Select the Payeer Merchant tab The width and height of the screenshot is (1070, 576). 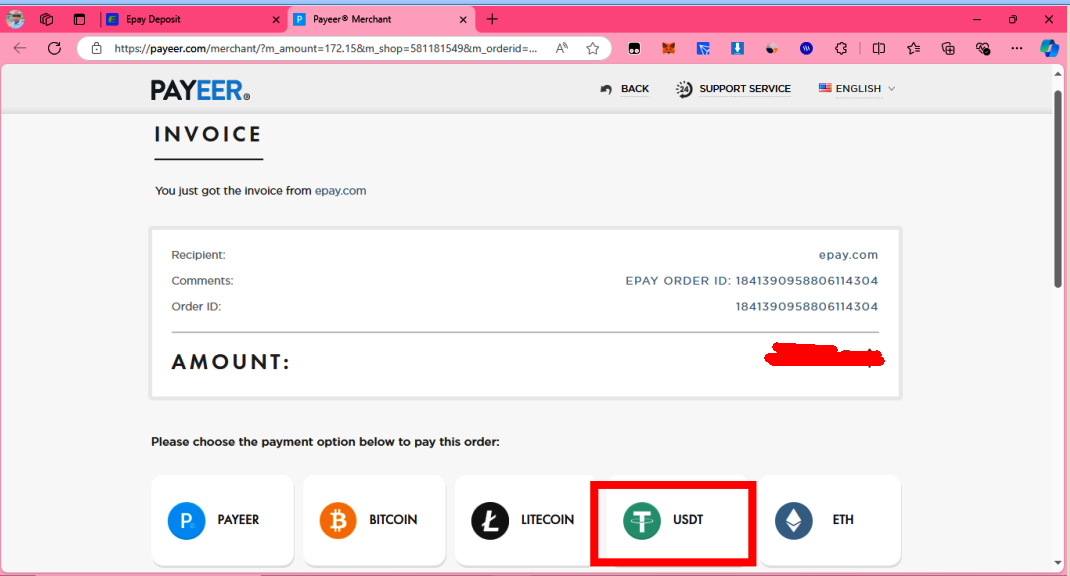tap(380, 19)
